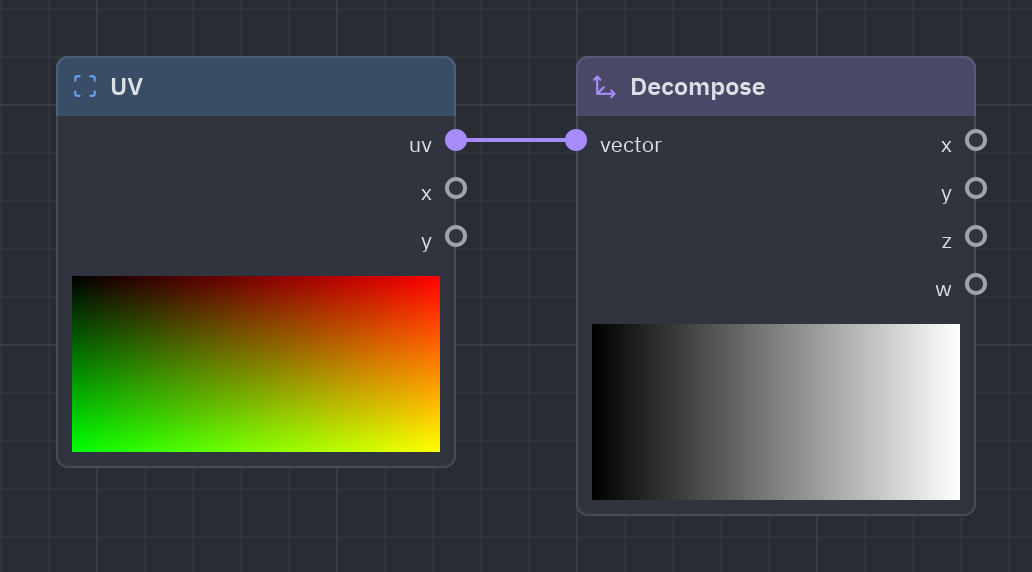Click the "w" output label on Decompose
Viewport: 1032px width, 572px height.
point(943,290)
